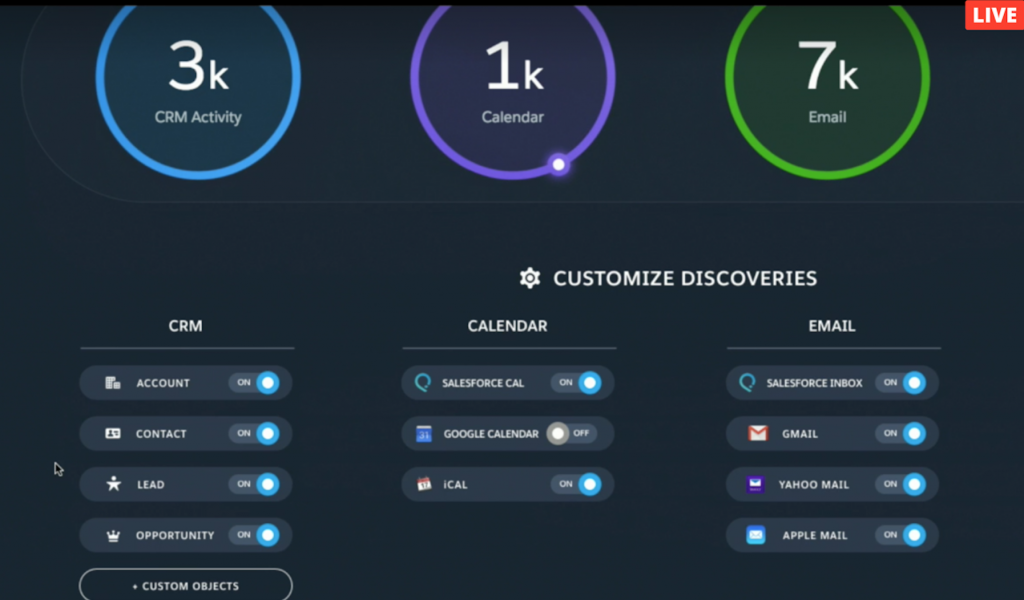Click the LIVE badge
The height and width of the screenshot is (600, 1024).
point(994,14)
